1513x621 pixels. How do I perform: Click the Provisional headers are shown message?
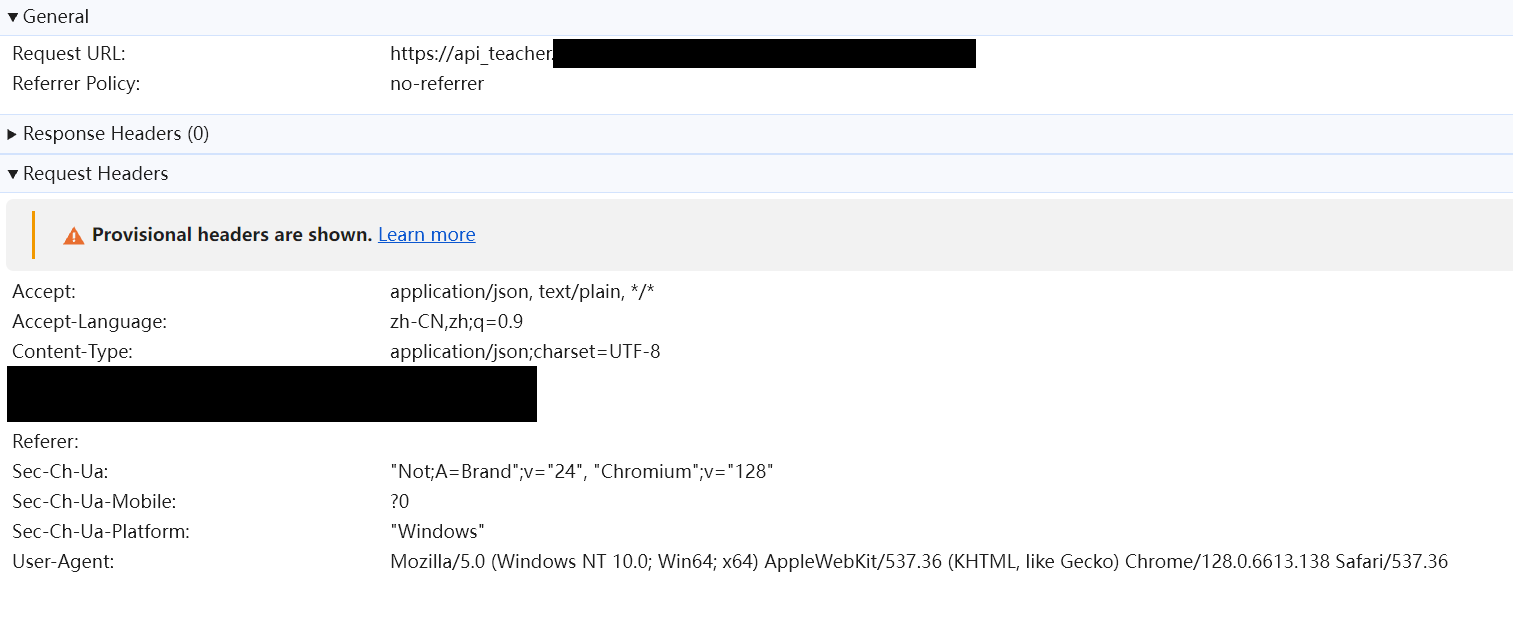[x=232, y=235]
